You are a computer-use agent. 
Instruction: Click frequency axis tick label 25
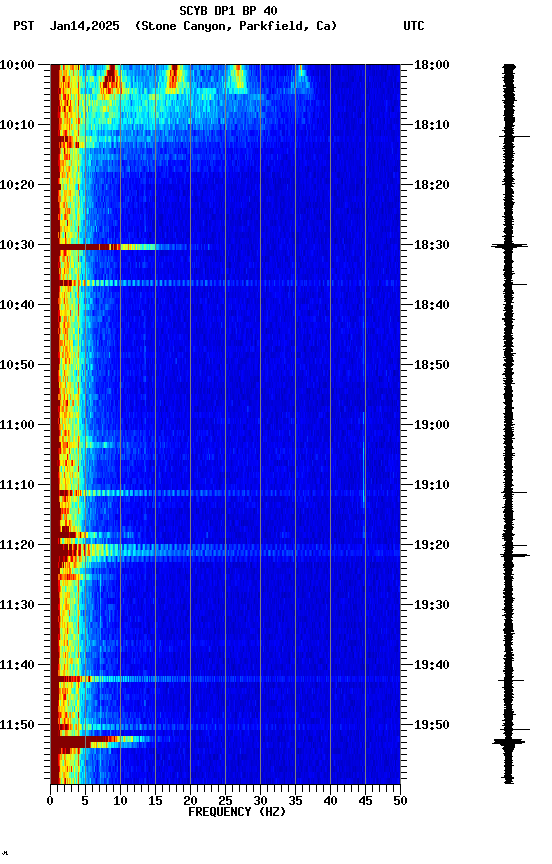(x=225, y=801)
